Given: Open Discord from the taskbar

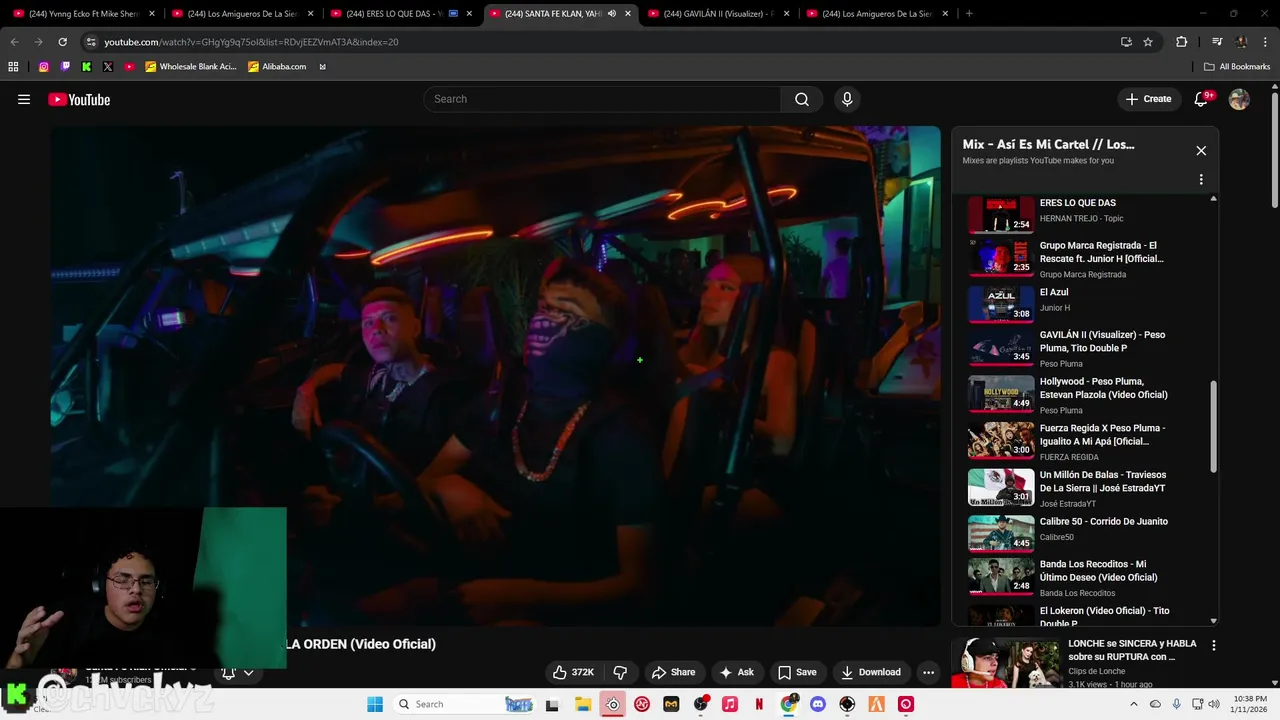Looking at the screenshot, I should tap(818, 704).
